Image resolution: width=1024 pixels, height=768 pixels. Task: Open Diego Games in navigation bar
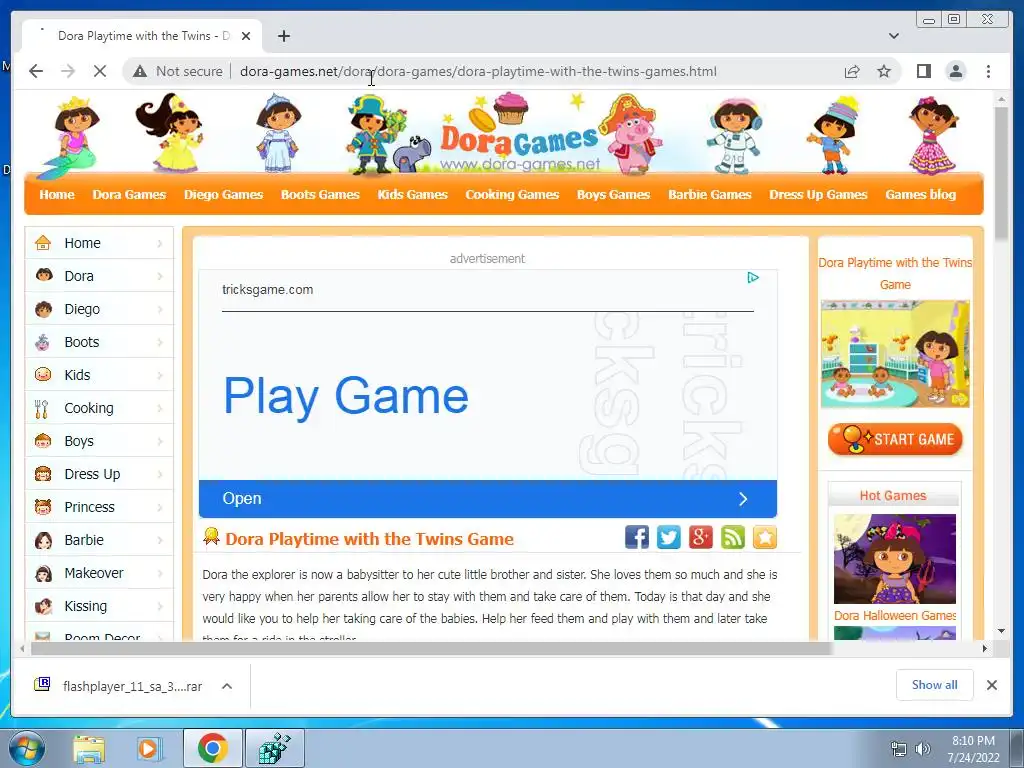point(223,195)
